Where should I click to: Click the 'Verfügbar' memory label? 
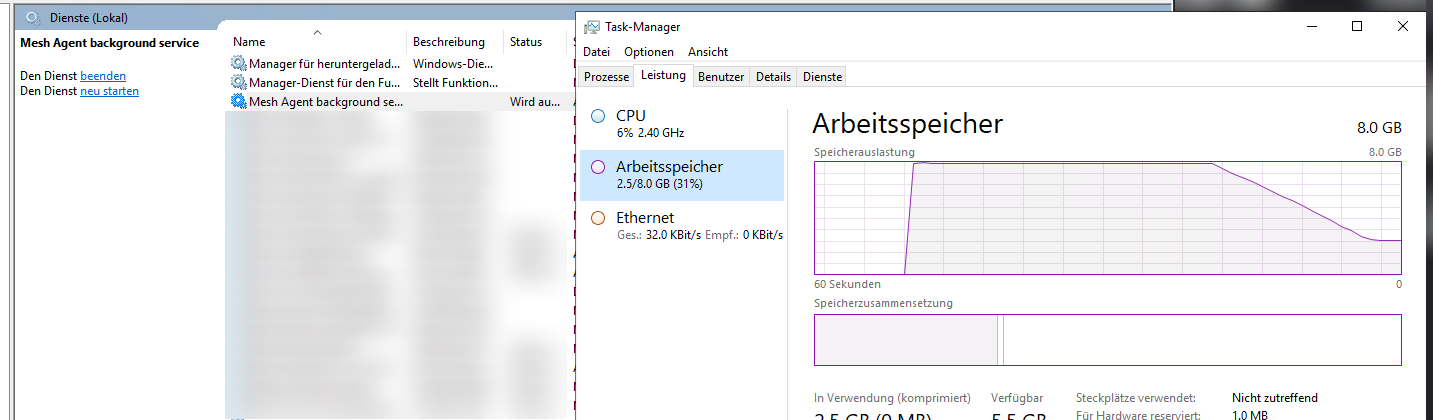1017,398
